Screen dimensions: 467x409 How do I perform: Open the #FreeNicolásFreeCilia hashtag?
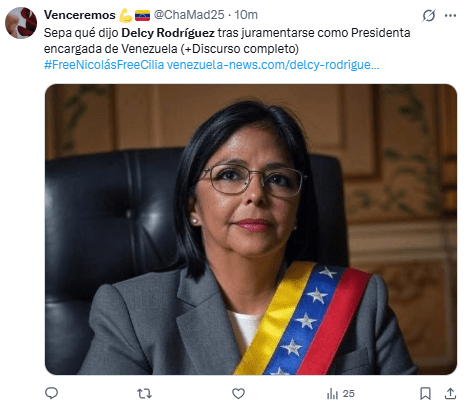point(104,65)
